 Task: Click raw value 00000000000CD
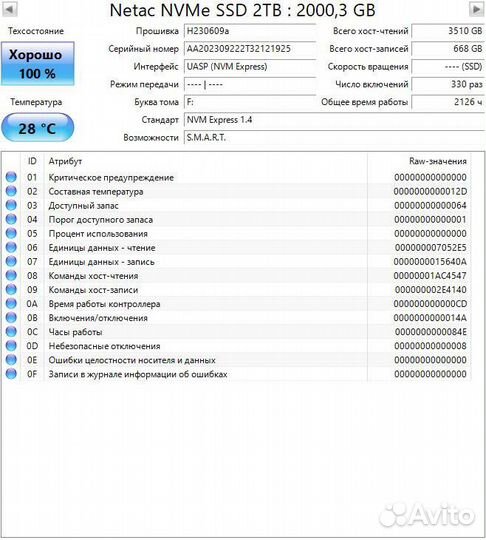(430, 304)
